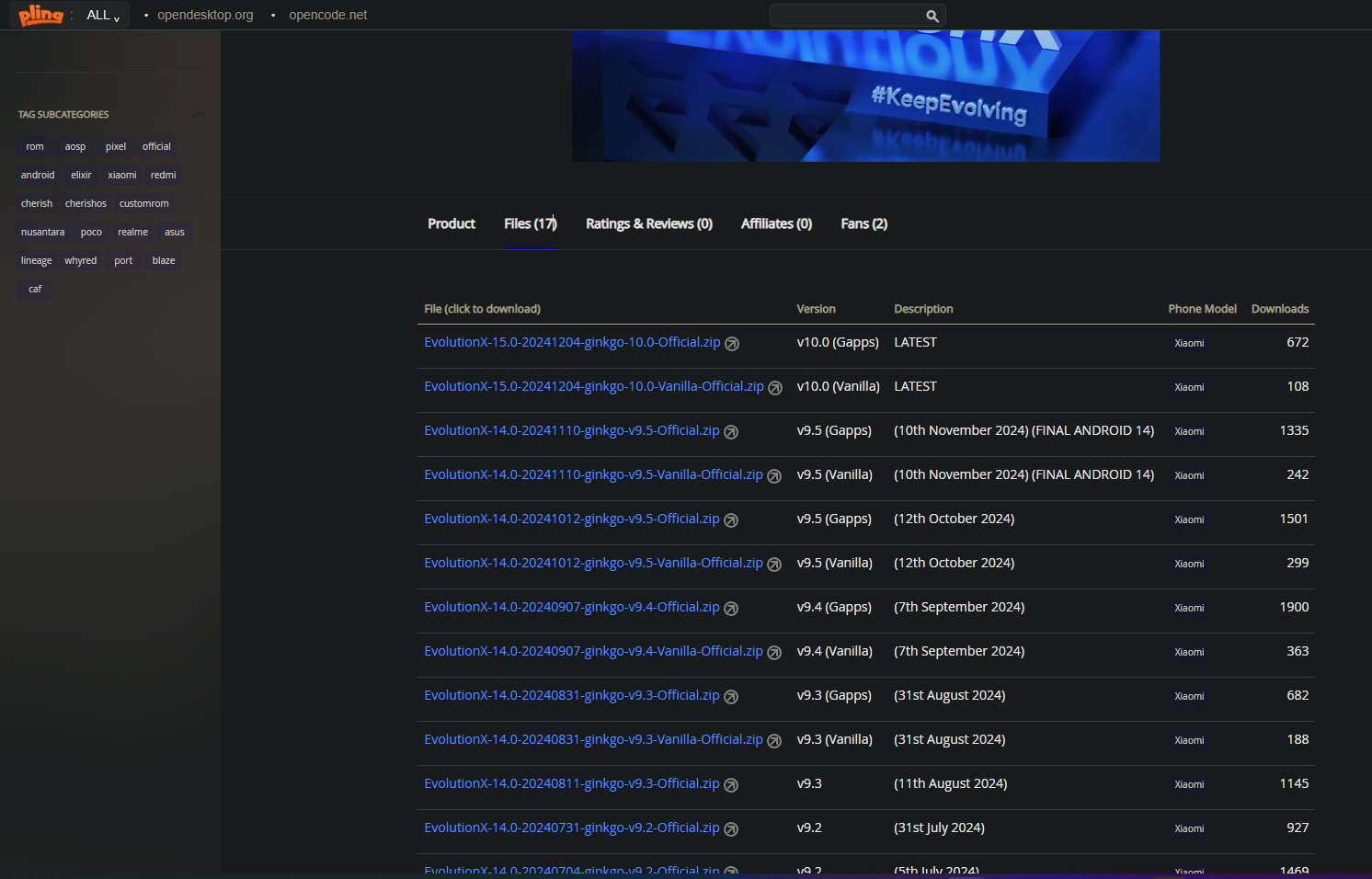The width and height of the screenshot is (1372, 879).
Task: Click external link icon beside EvolutionX-14.0-20240811-ginkgo-v9.3-Official.zip
Action: point(731,785)
